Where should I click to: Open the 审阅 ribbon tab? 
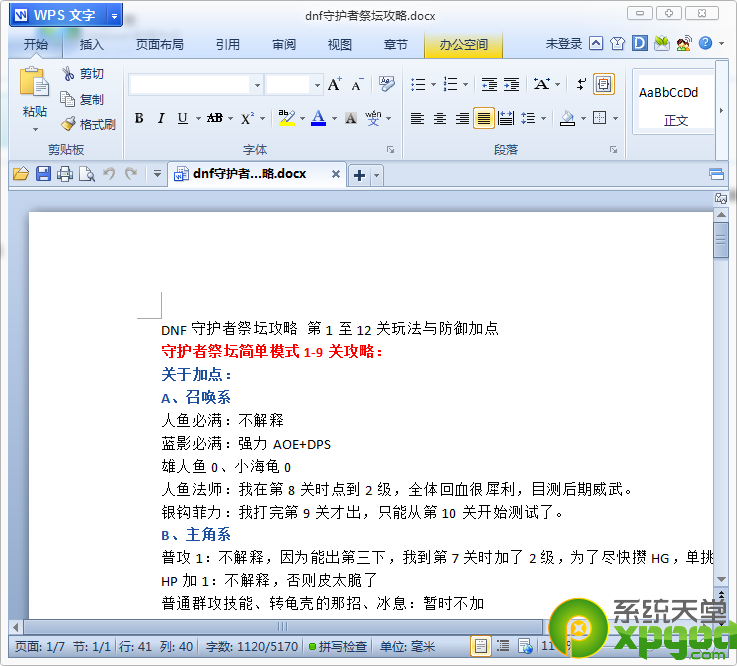[x=284, y=45]
